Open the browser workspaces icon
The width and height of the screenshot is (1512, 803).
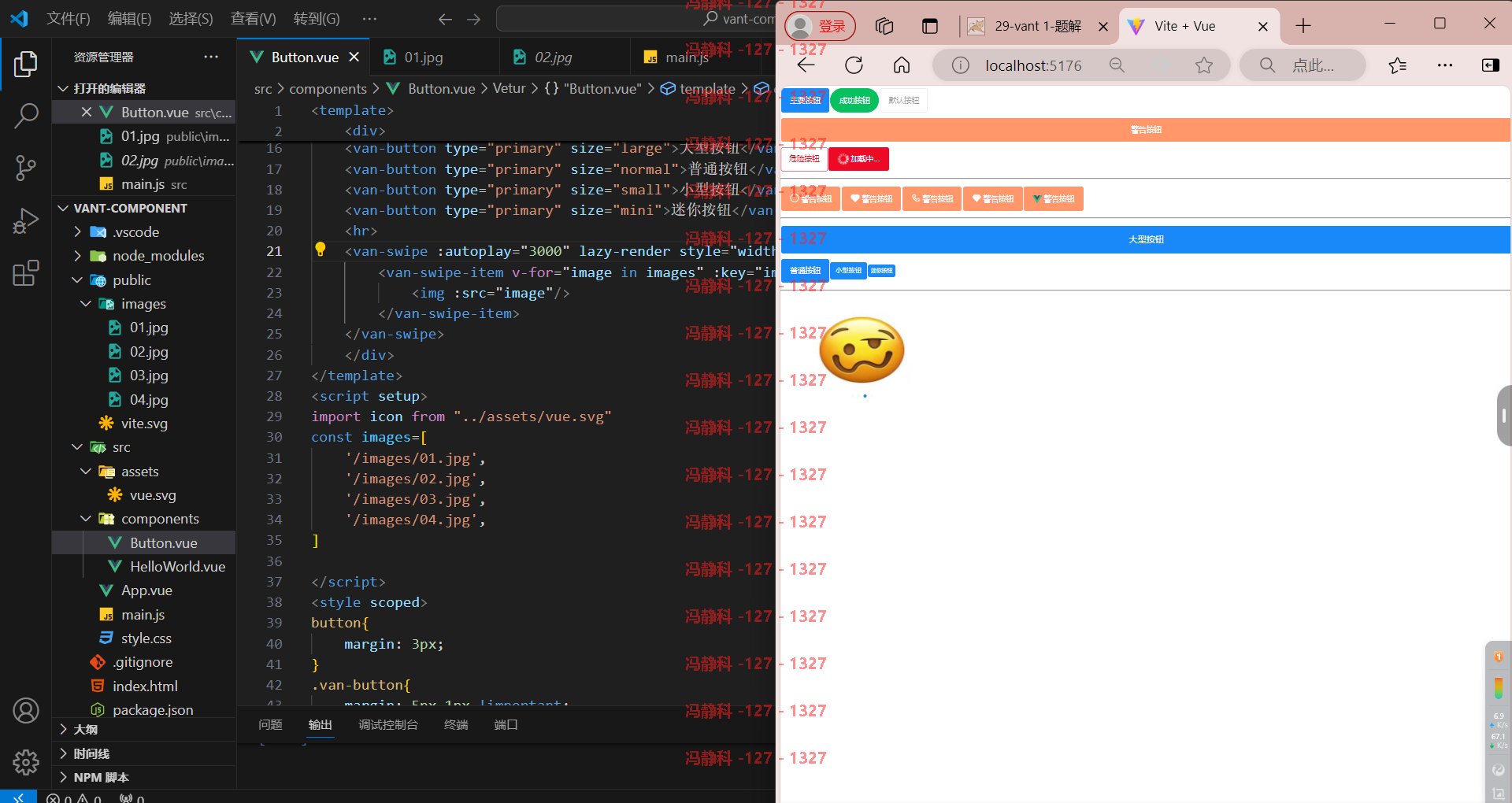(x=884, y=26)
